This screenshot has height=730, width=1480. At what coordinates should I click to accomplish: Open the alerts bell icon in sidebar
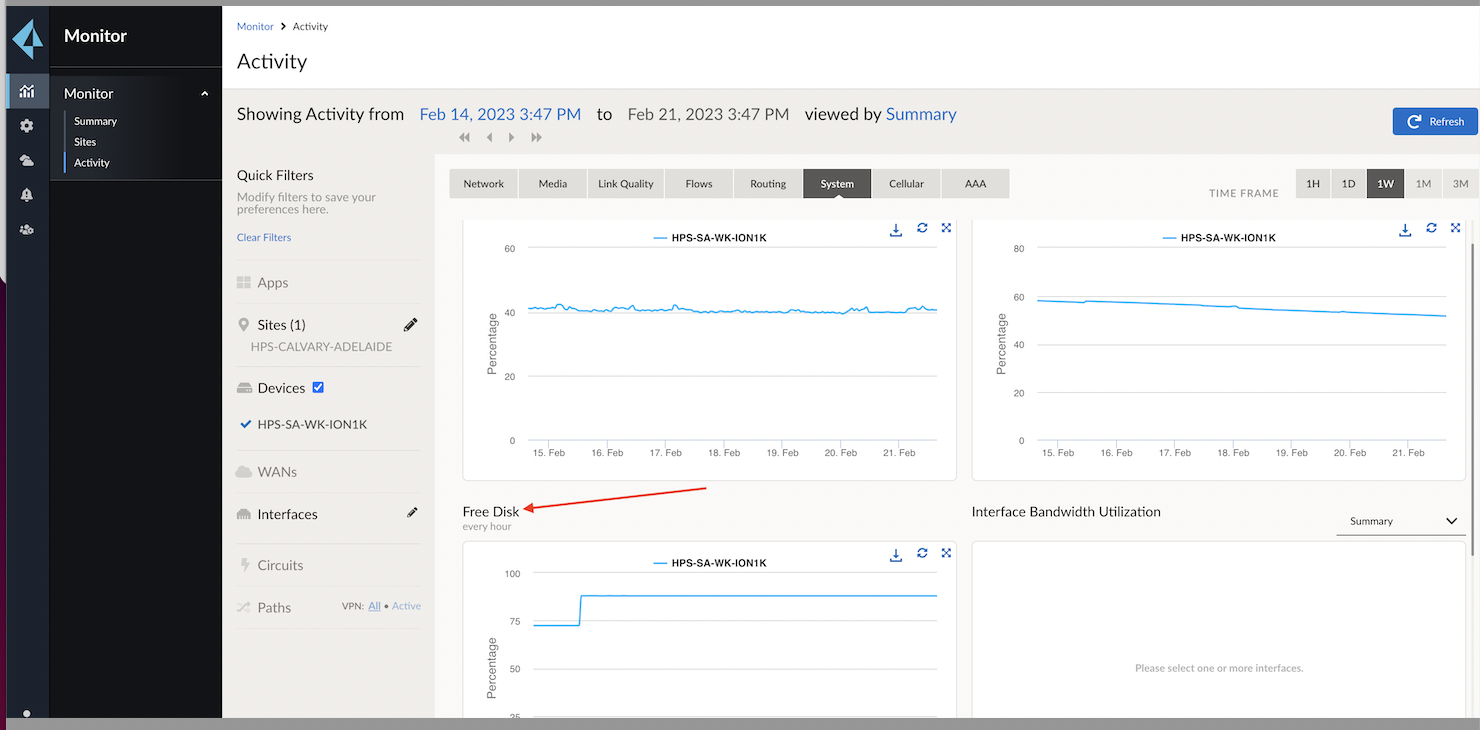[x=27, y=195]
